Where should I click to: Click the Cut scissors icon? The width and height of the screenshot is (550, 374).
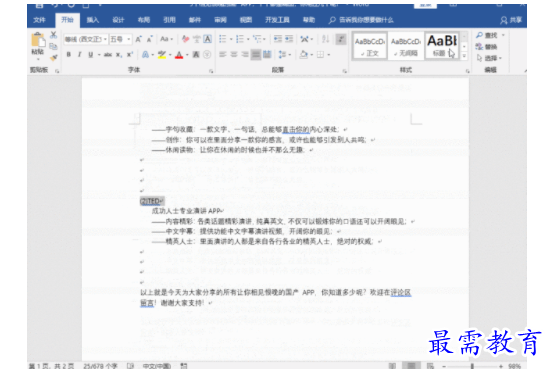[x=53, y=35]
